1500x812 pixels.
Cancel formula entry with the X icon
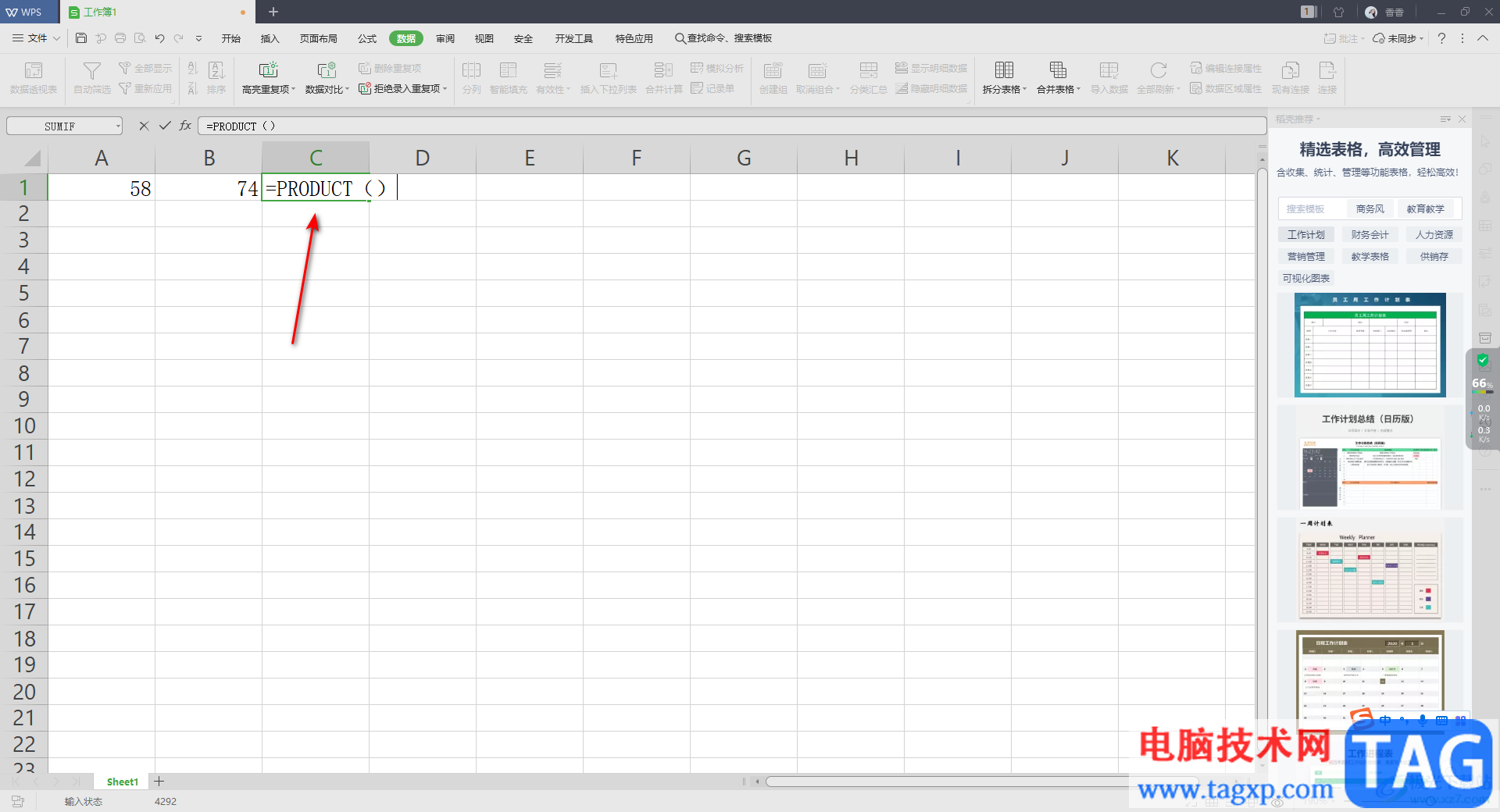click(x=144, y=126)
